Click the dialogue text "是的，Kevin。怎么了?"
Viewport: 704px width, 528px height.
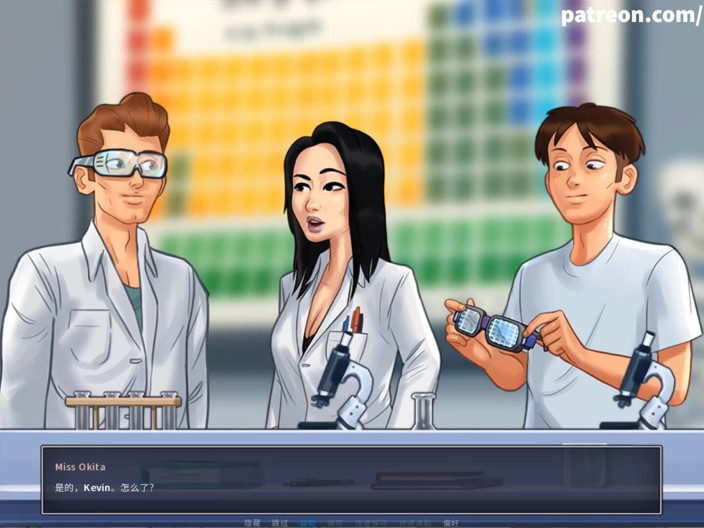(104, 488)
